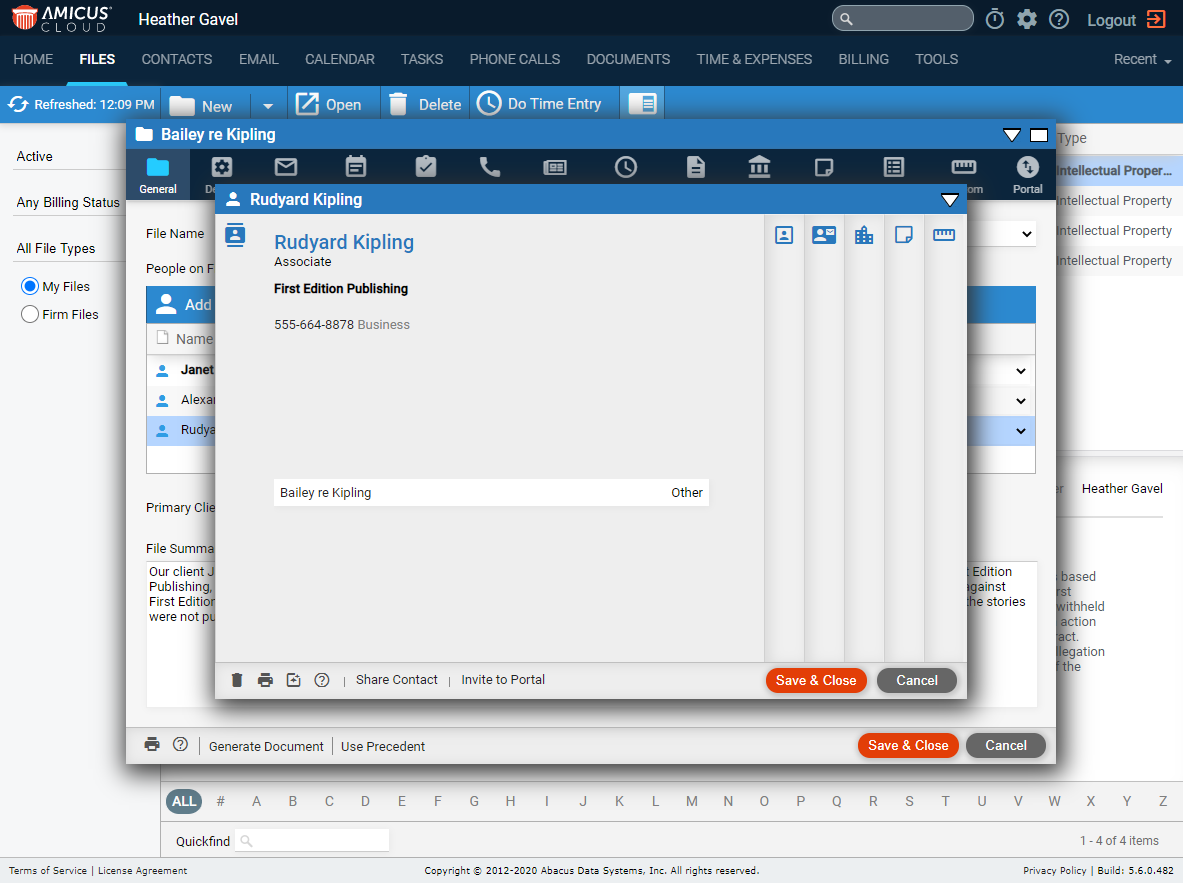Click the help question mark in the header
1183x884 pixels.
click(1059, 20)
